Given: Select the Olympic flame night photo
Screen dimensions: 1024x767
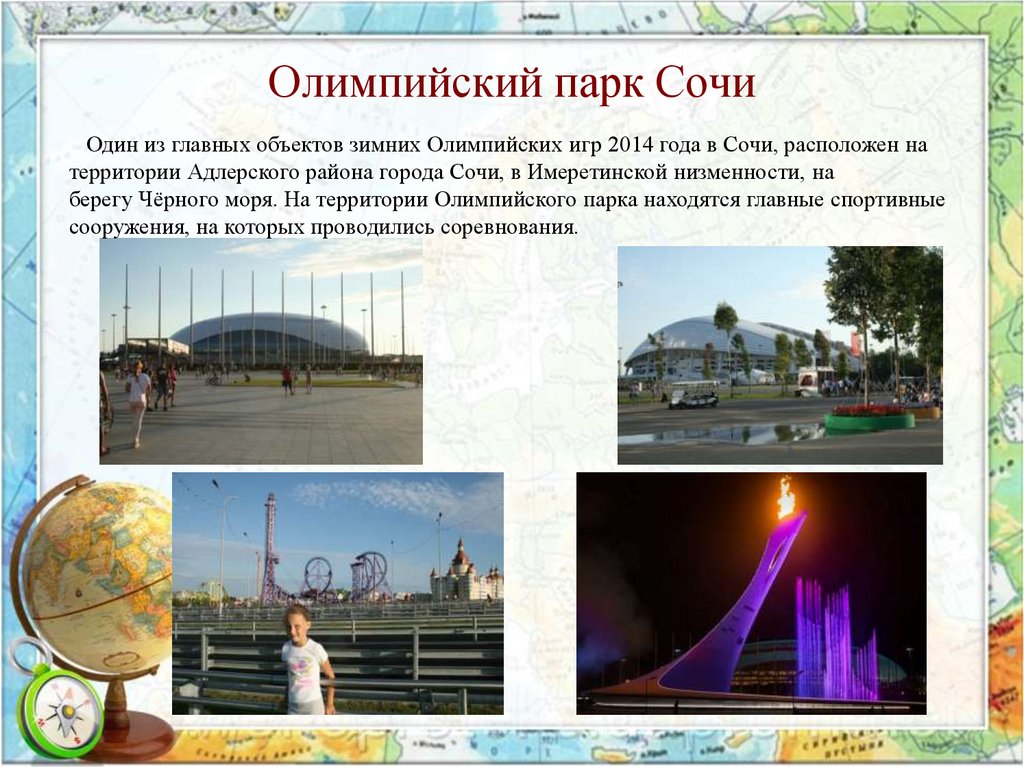Looking at the screenshot, I should (751, 593).
